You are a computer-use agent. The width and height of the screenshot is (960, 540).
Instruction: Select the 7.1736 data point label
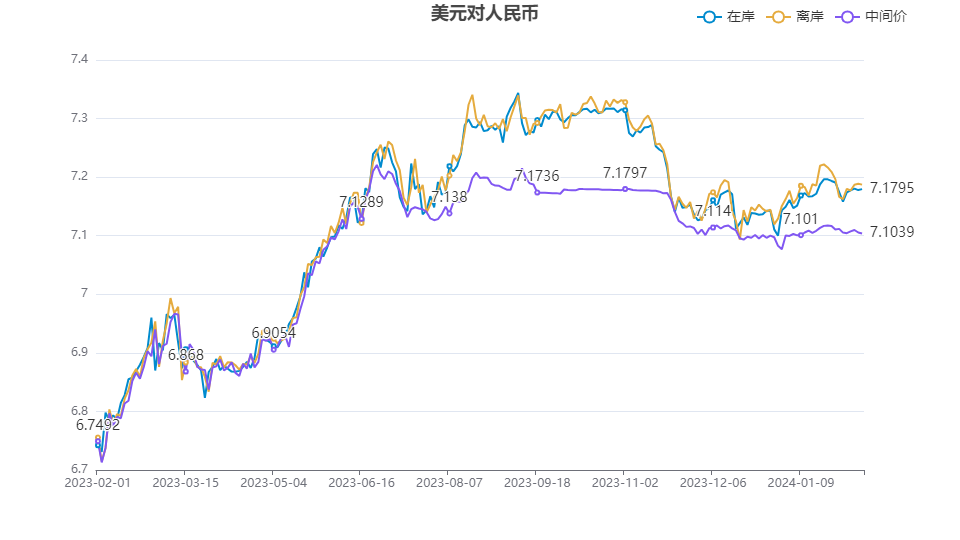tap(537, 176)
